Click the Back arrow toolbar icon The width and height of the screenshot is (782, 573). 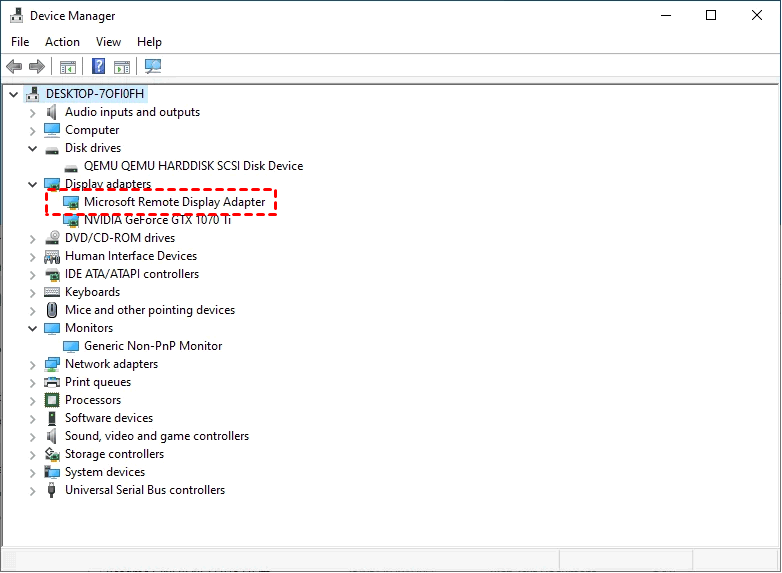coord(14,66)
